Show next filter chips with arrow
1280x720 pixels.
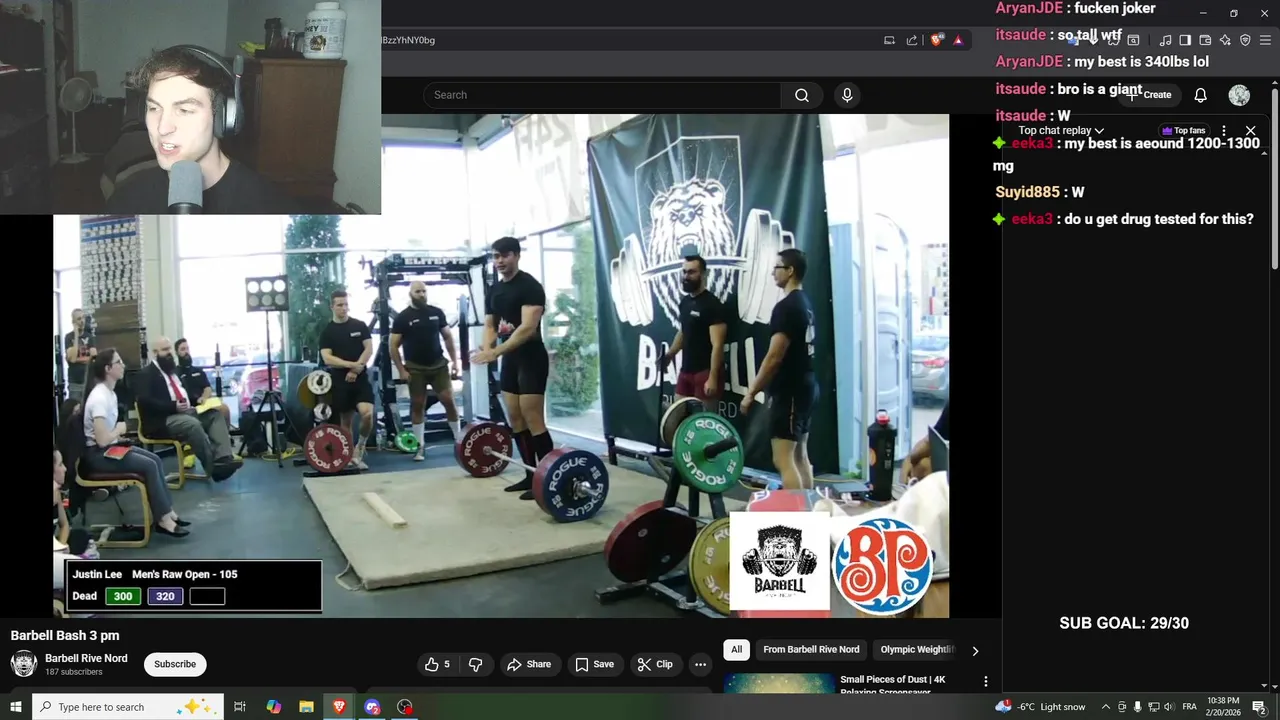click(x=975, y=651)
